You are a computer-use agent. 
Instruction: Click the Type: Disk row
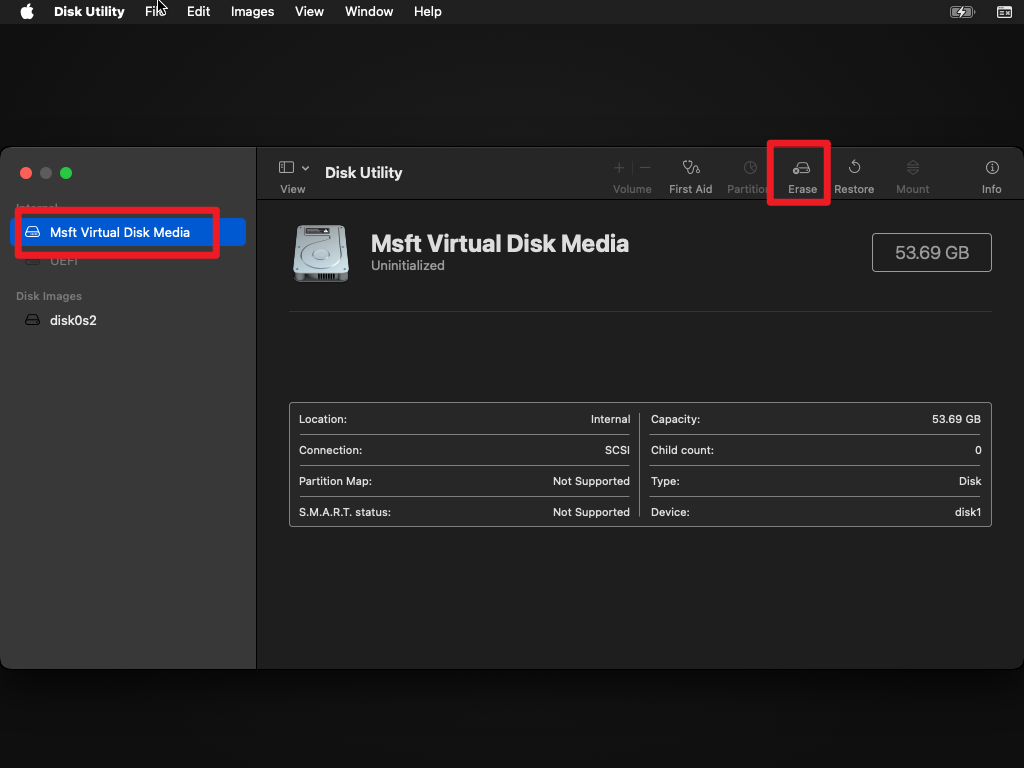(x=816, y=481)
